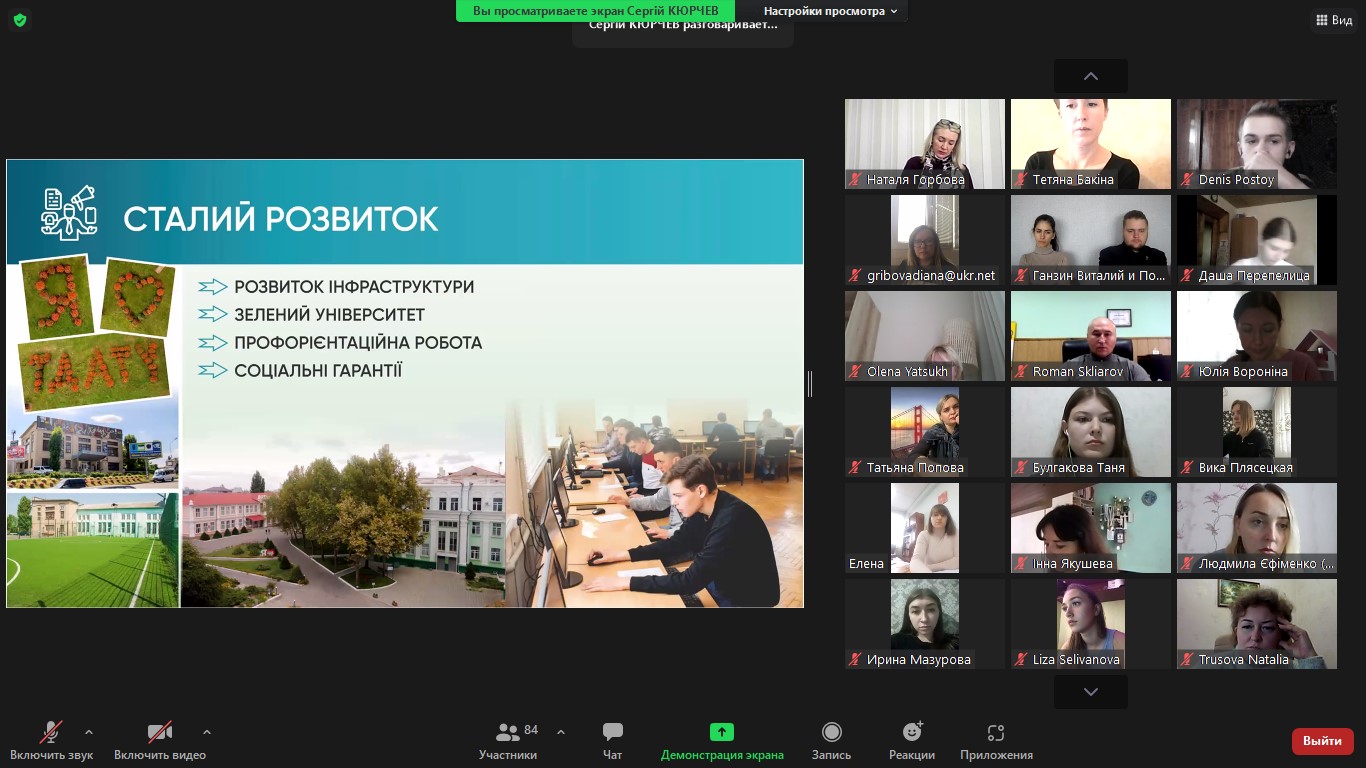Click the green screen-viewing notification banner
1366x768 pixels.
pos(595,11)
